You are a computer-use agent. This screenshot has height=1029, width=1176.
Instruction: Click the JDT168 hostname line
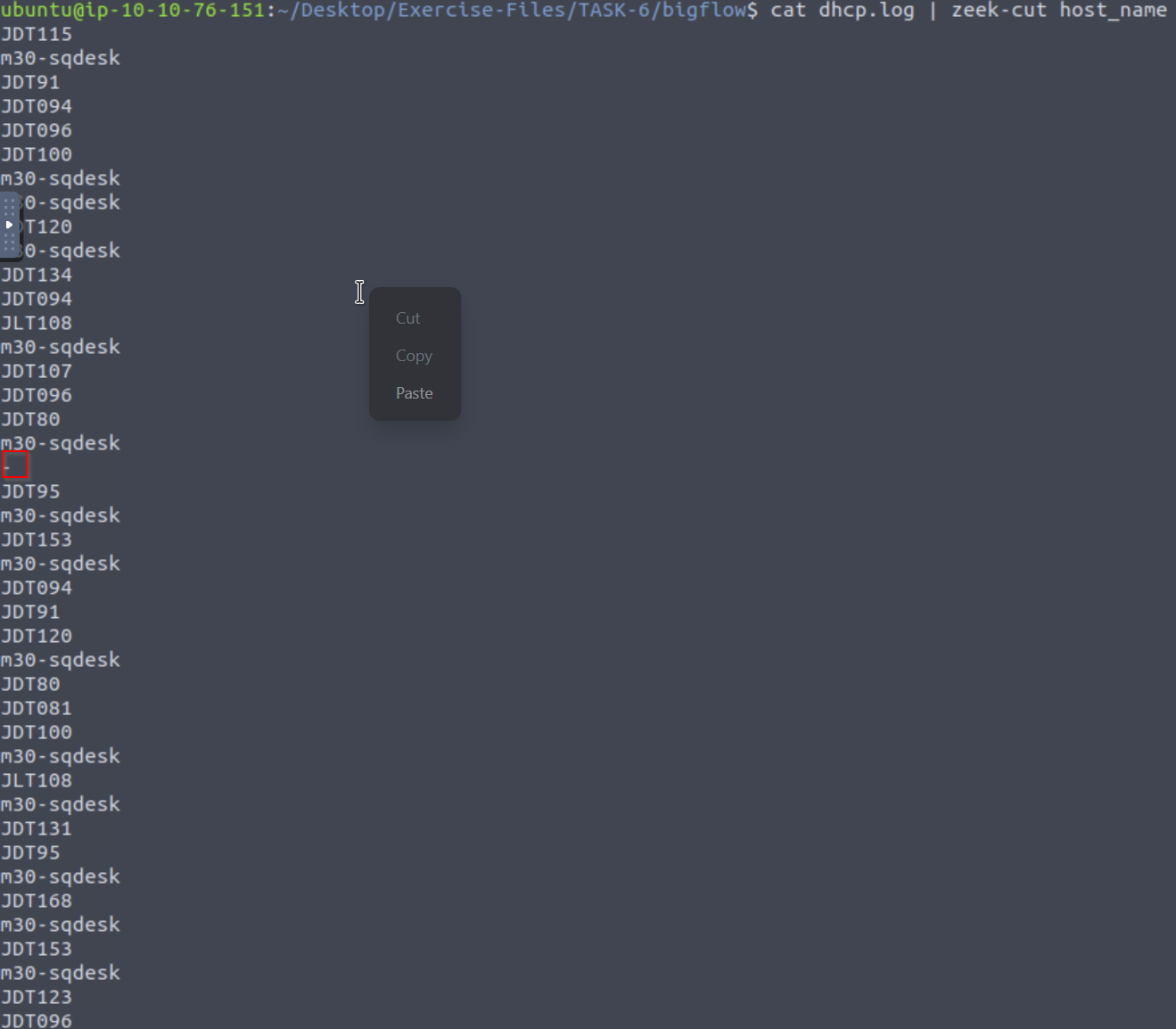37,901
